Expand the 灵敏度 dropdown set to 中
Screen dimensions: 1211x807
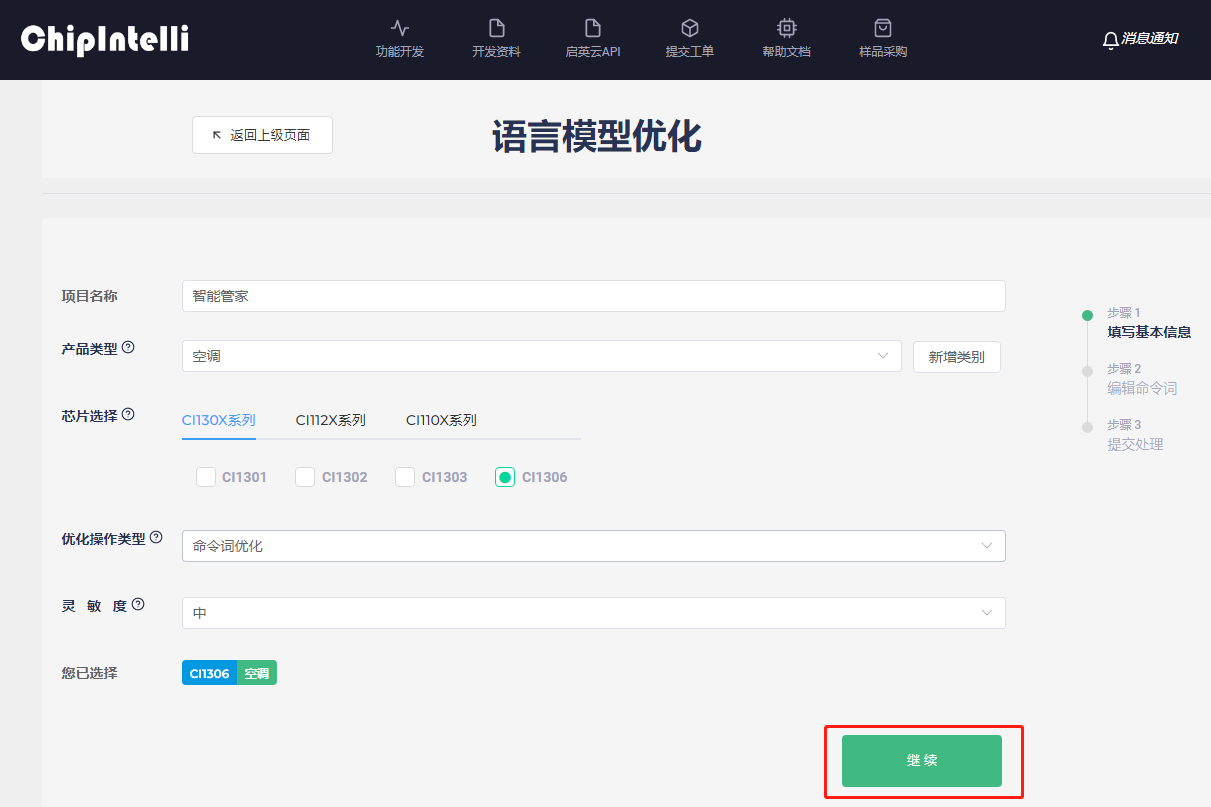pos(593,613)
